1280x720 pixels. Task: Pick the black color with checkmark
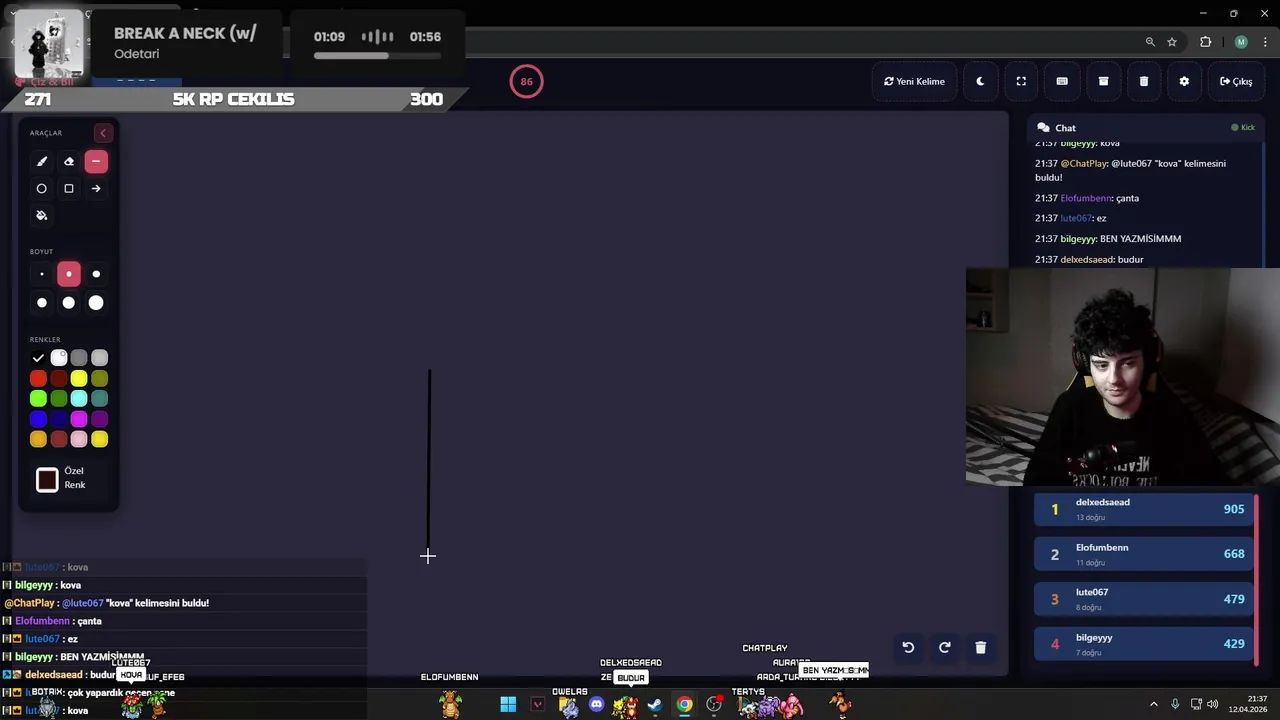(38, 358)
